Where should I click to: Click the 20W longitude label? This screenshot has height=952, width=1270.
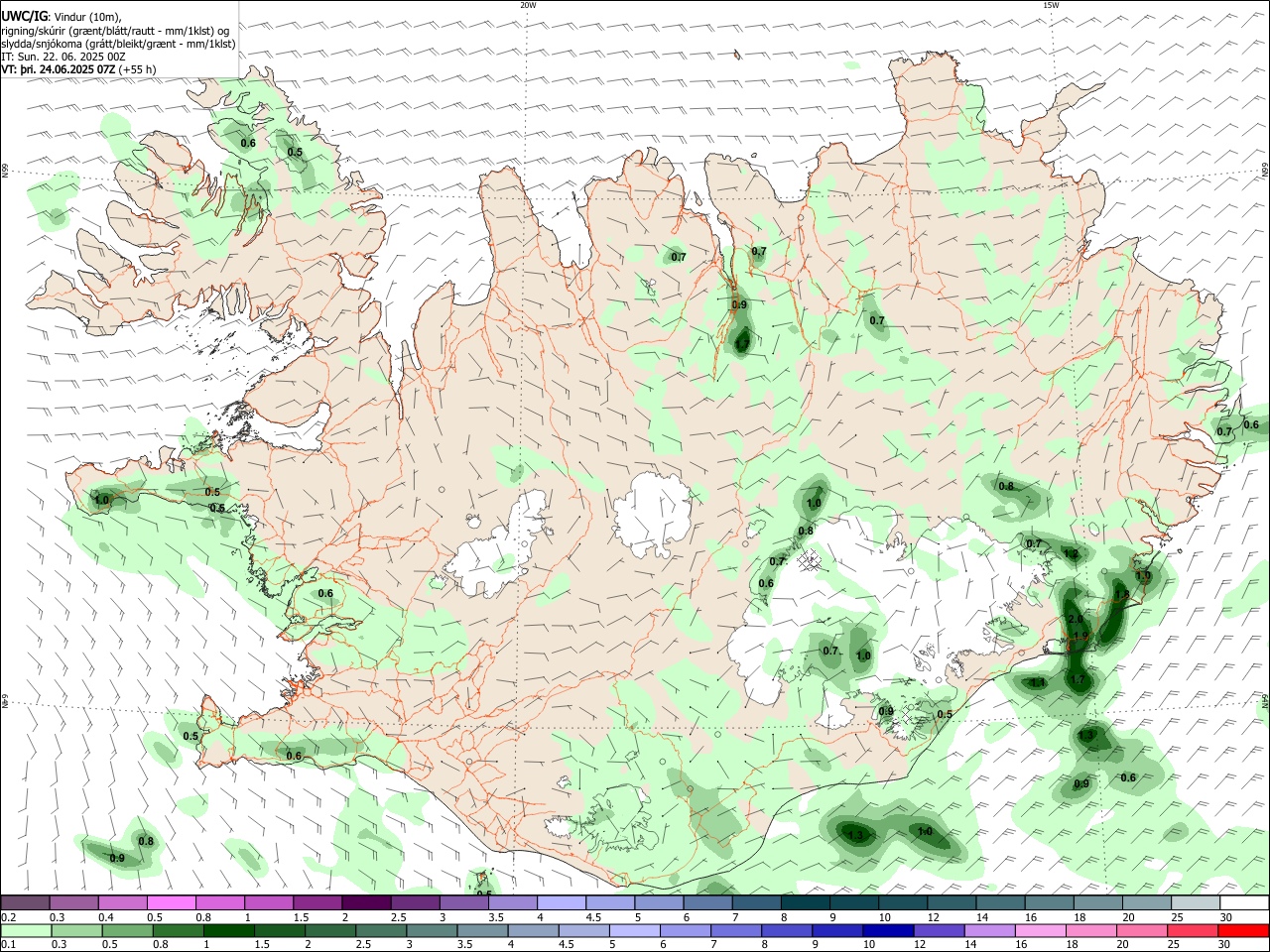(x=528, y=5)
